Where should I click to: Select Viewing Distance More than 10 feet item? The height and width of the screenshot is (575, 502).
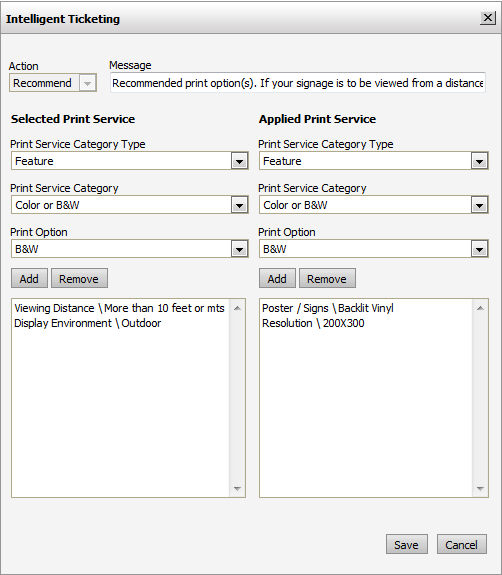click(x=119, y=308)
